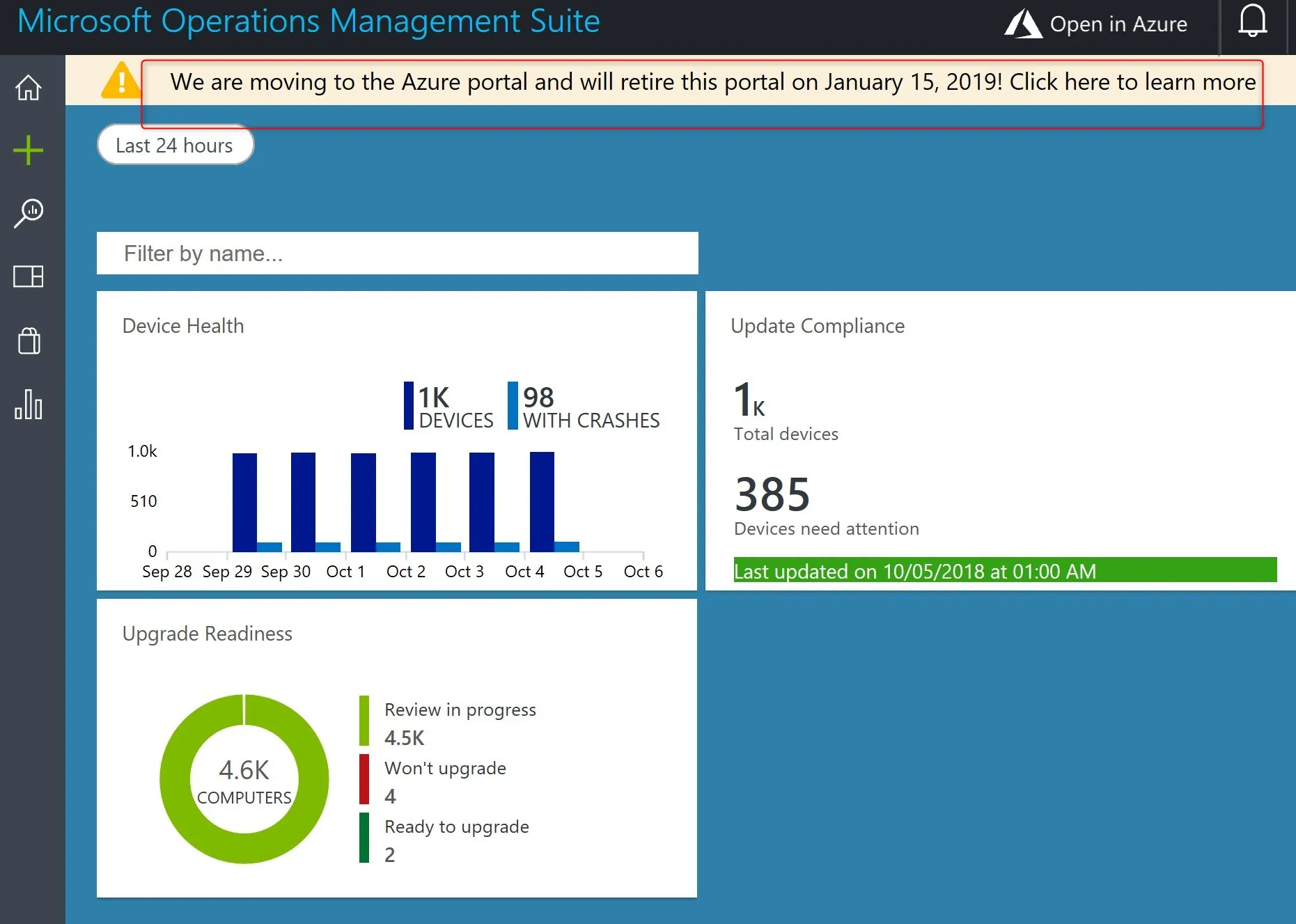Click the 510 y-axis label

pos(144,501)
